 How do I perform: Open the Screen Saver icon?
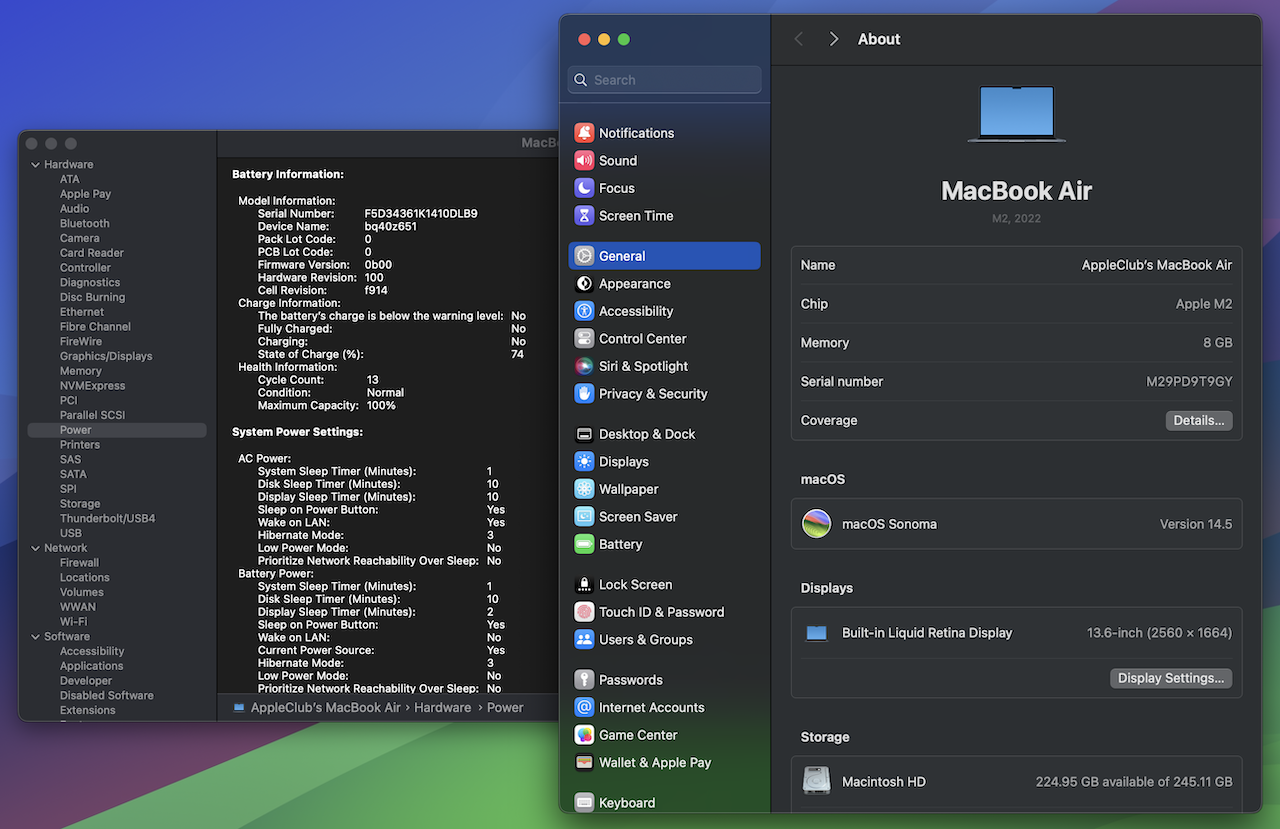click(584, 517)
